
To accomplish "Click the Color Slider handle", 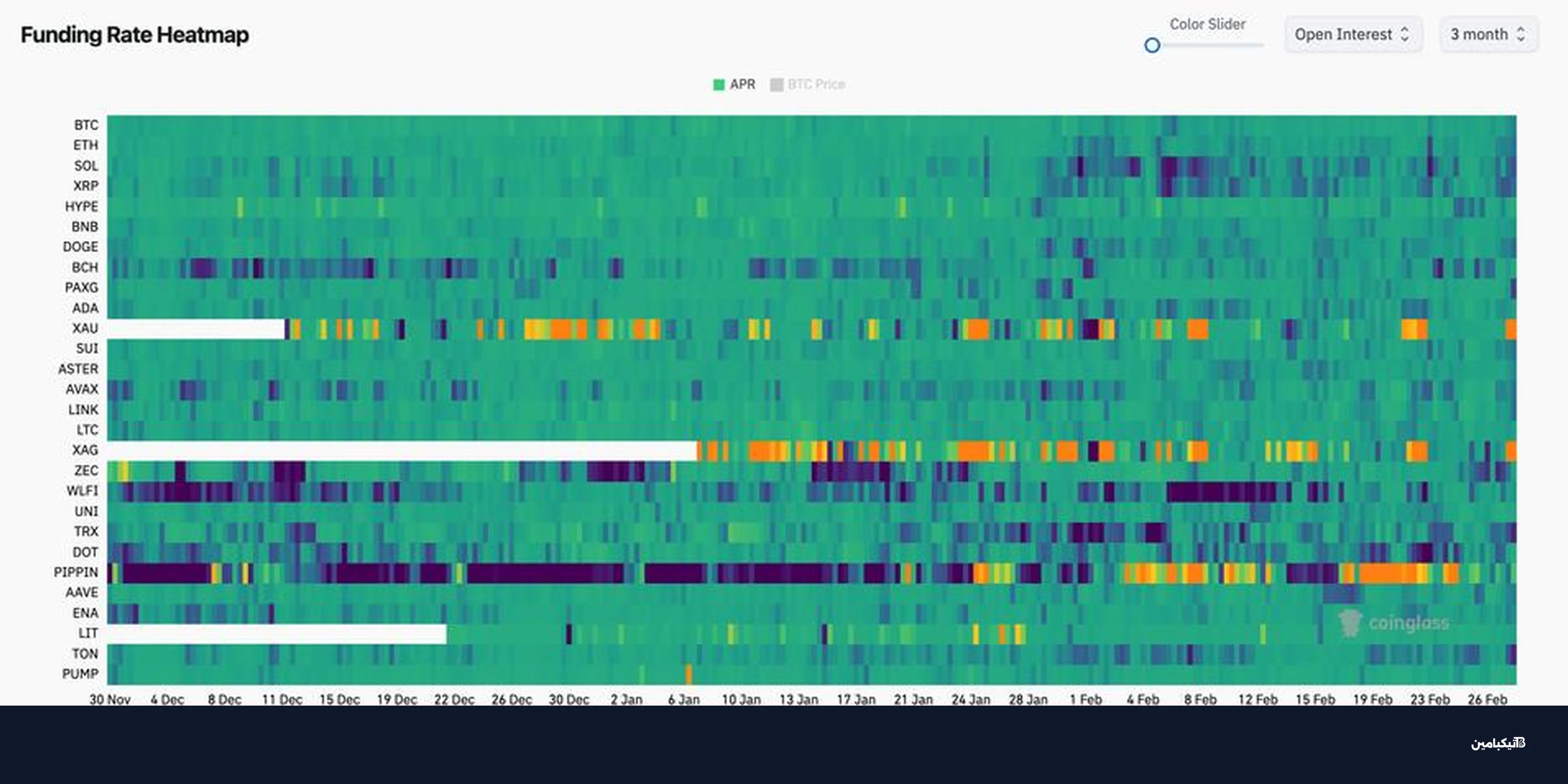I will (x=1151, y=45).
